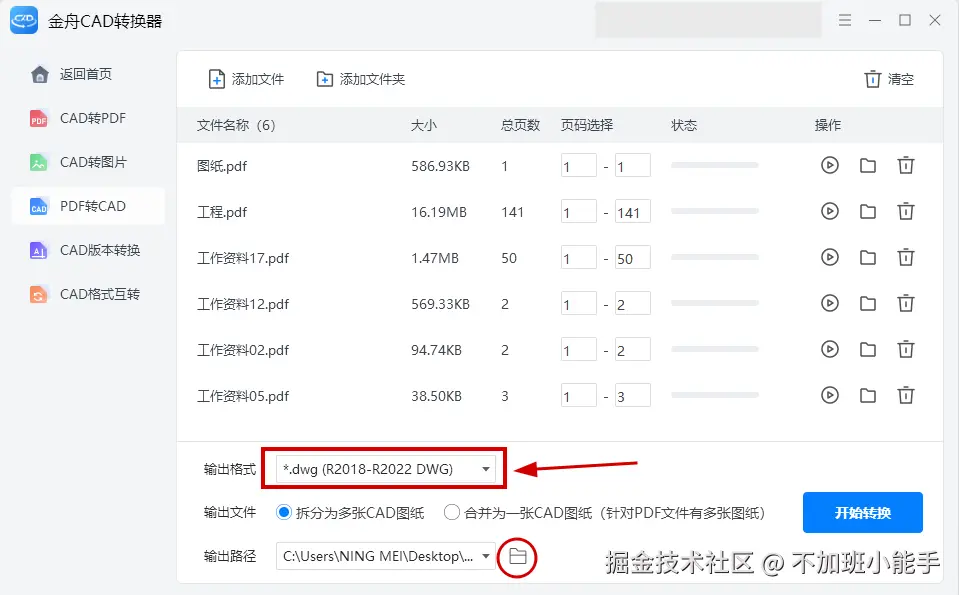Click the 金舟CAD转换器 app logo

click(x=24, y=20)
